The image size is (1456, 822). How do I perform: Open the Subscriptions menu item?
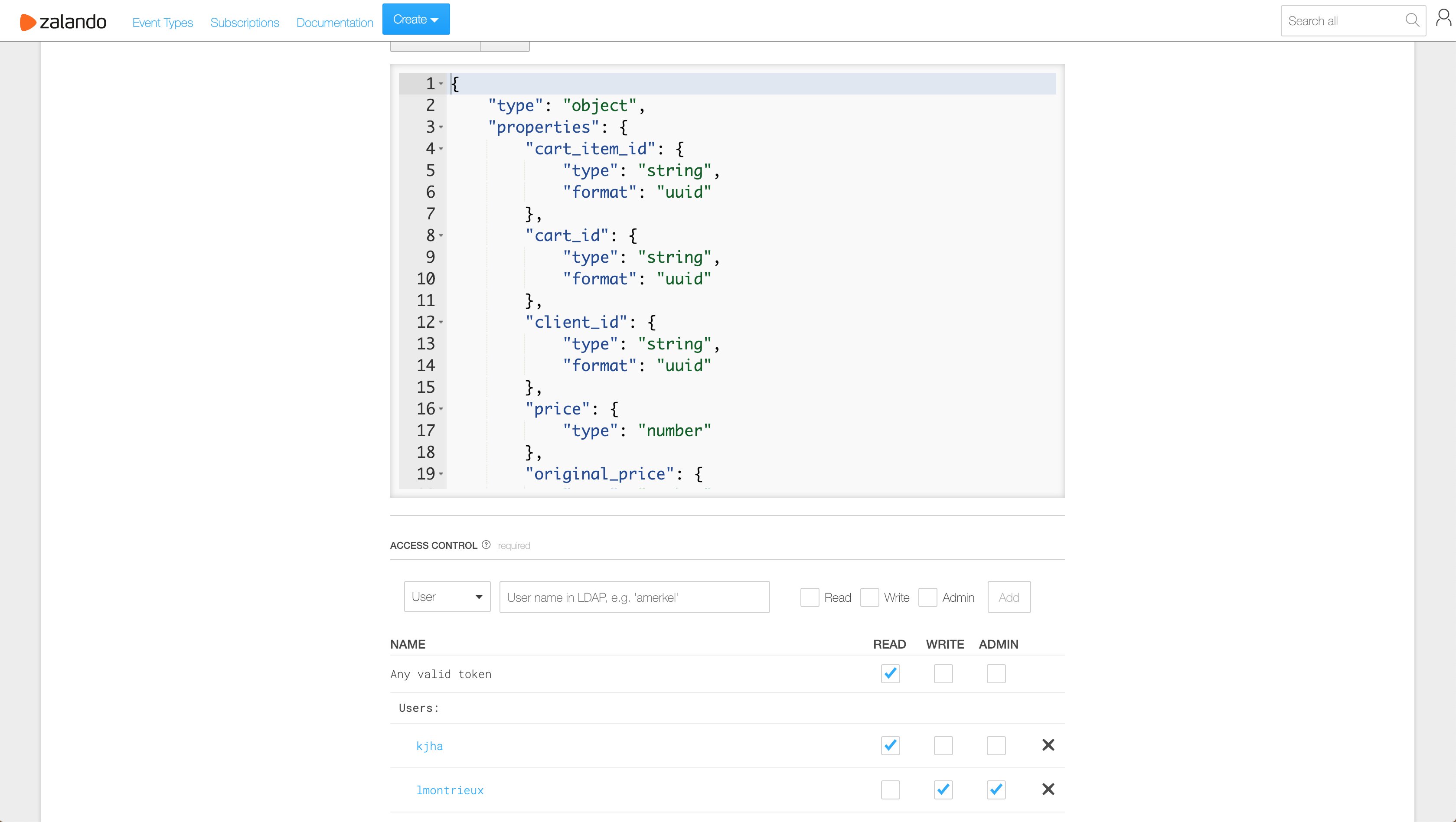tap(244, 23)
